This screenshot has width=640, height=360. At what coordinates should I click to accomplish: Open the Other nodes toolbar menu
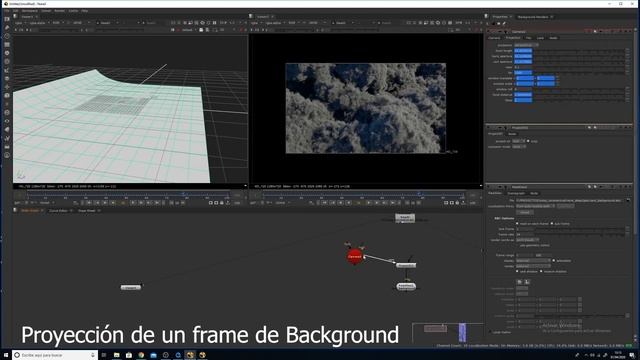[x=7, y=147]
